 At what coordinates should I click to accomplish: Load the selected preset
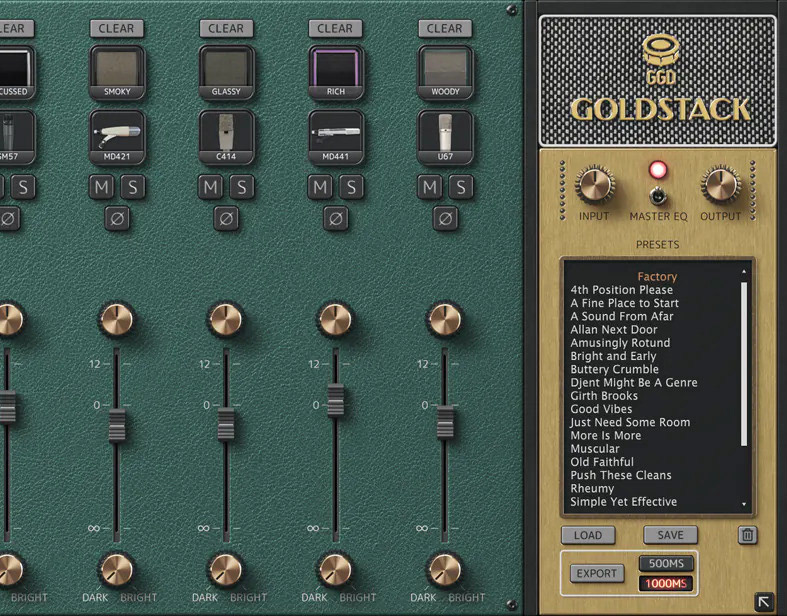588,535
